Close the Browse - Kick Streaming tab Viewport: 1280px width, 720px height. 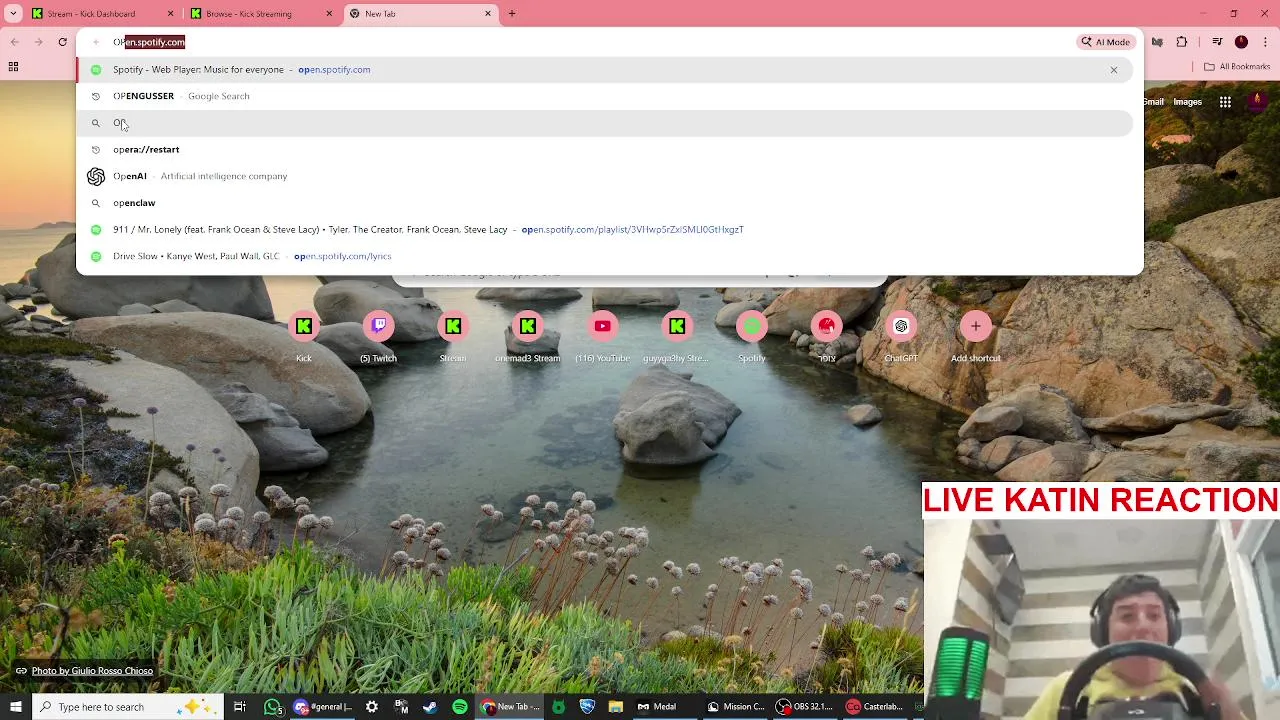(329, 14)
